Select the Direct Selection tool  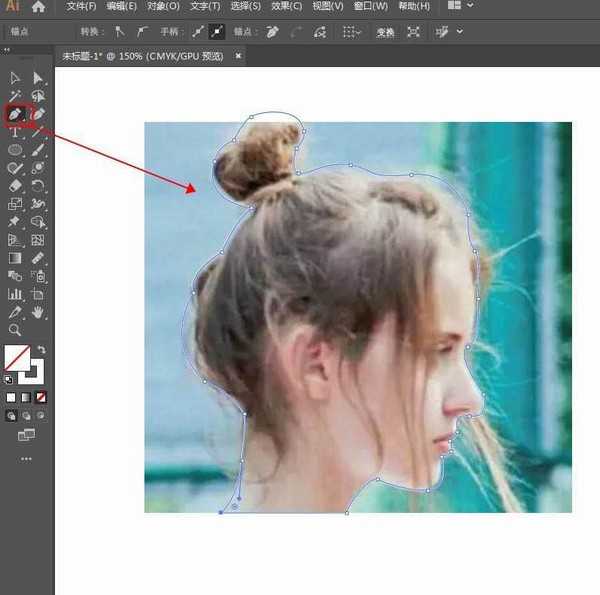[x=38, y=78]
